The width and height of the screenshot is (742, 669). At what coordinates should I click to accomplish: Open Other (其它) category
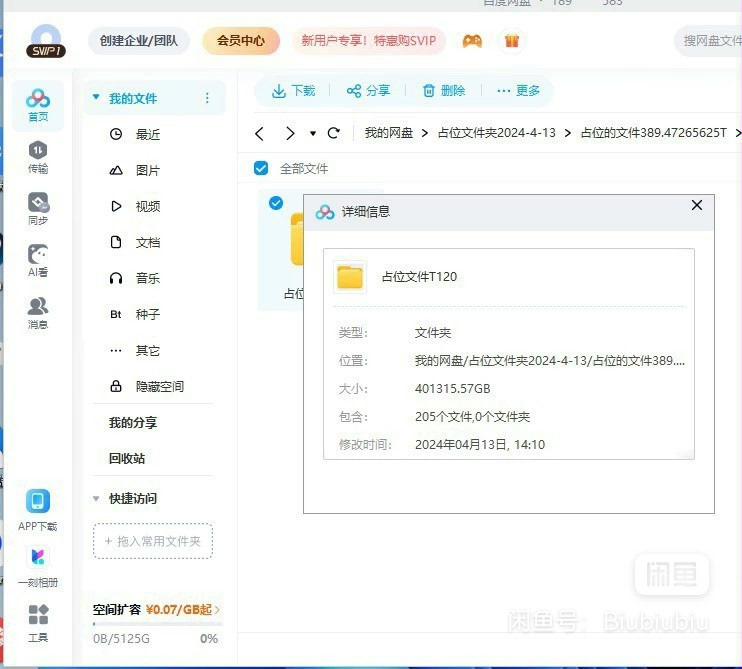tap(148, 351)
